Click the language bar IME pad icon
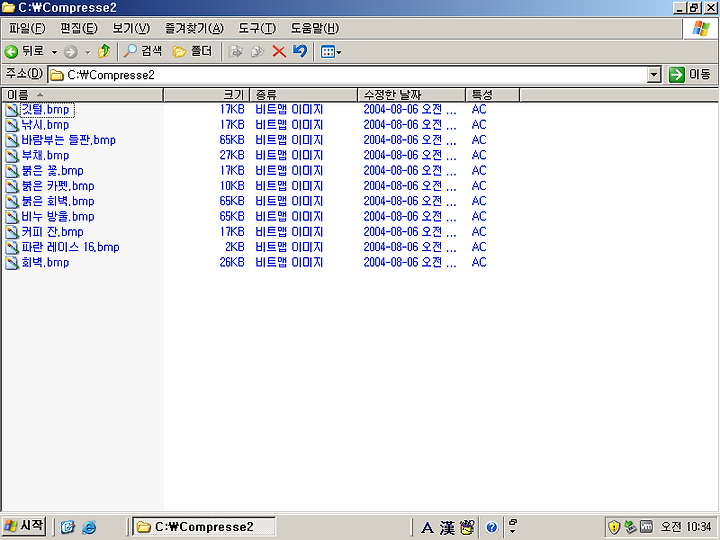This screenshot has height=540, width=720. [467, 527]
